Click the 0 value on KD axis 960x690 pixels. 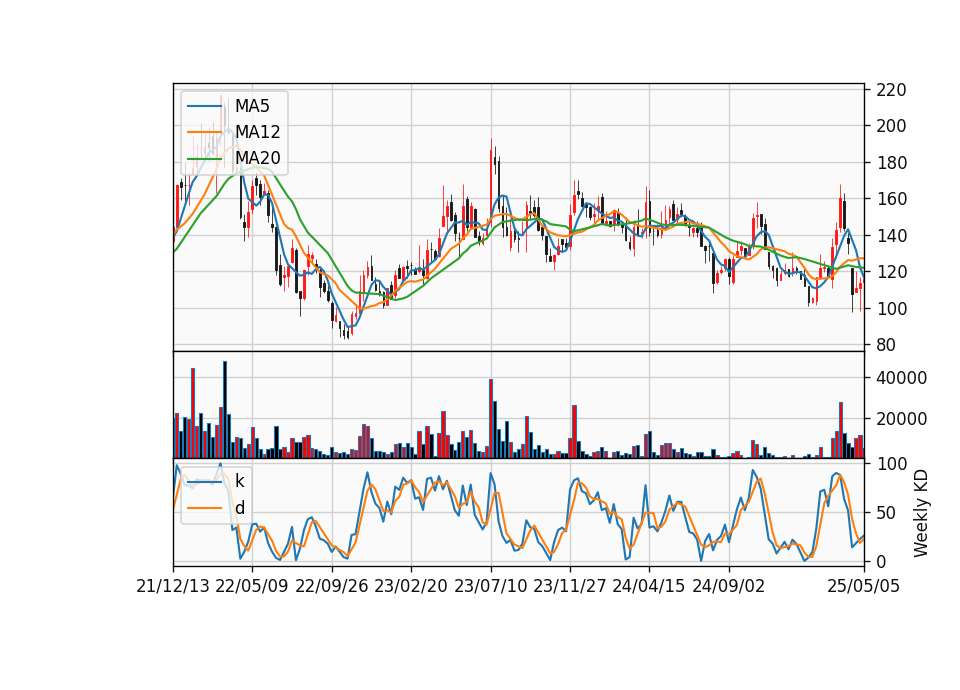click(881, 561)
